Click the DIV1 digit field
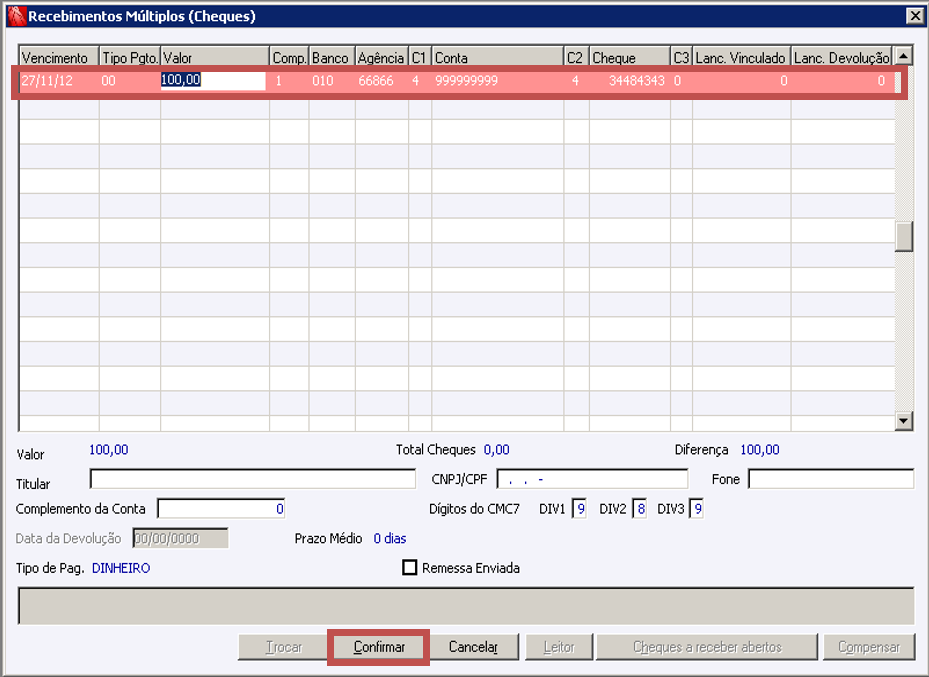This screenshot has width=929, height=677. (x=579, y=509)
